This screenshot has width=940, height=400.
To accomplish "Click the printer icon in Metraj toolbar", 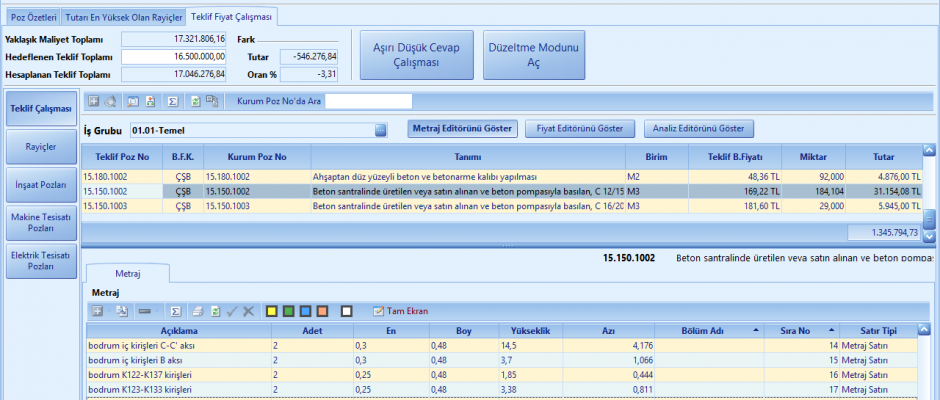I will 198,311.
